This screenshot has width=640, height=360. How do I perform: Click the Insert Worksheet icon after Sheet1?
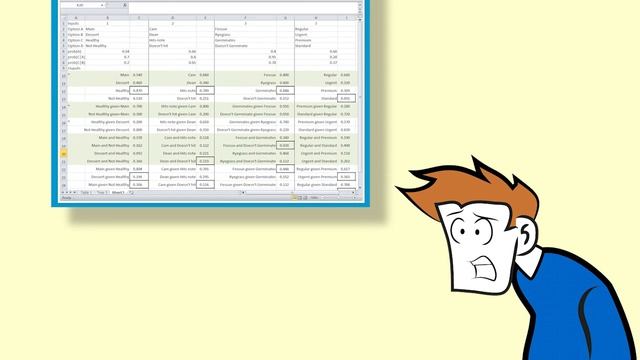tap(131, 192)
